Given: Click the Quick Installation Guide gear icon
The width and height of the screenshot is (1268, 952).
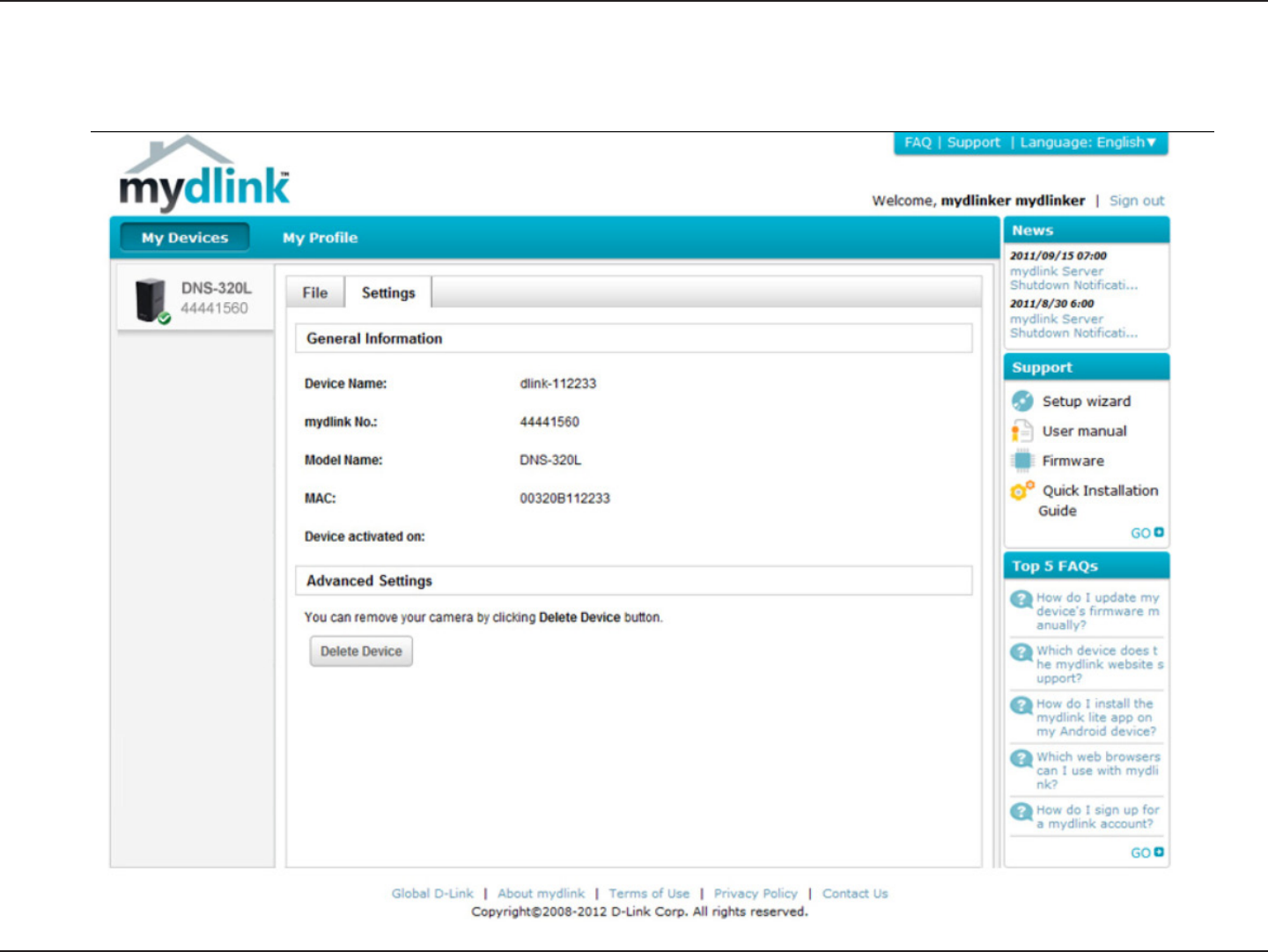Looking at the screenshot, I should 1022,491.
